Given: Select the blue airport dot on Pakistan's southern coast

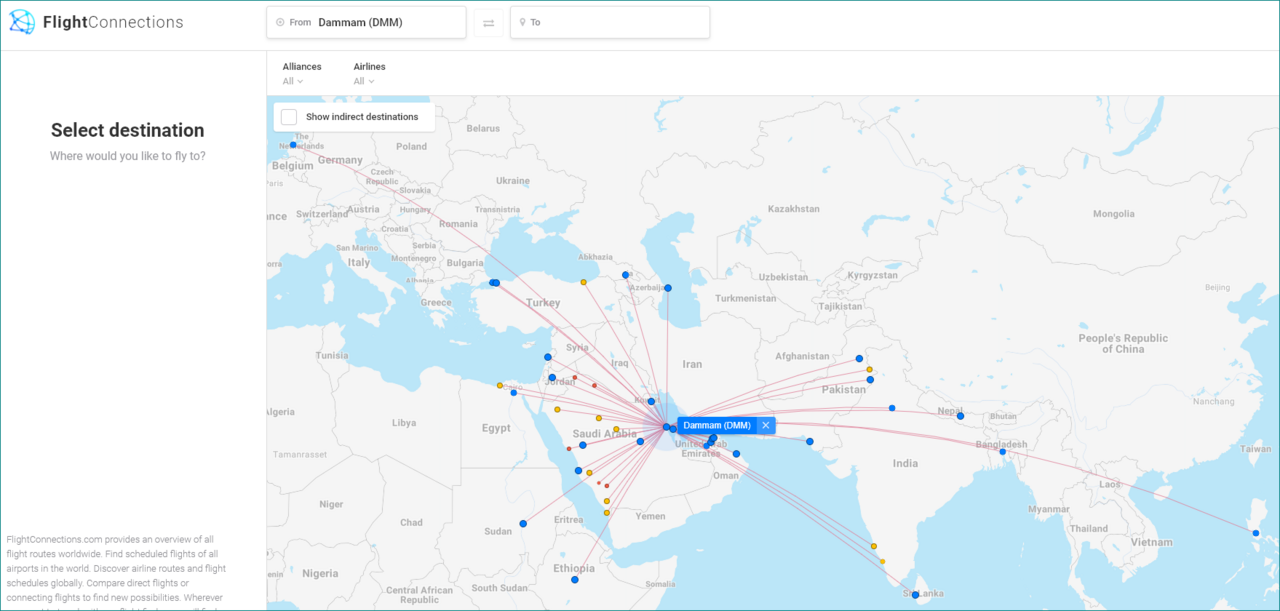Looking at the screenshot, I should 810,441.
